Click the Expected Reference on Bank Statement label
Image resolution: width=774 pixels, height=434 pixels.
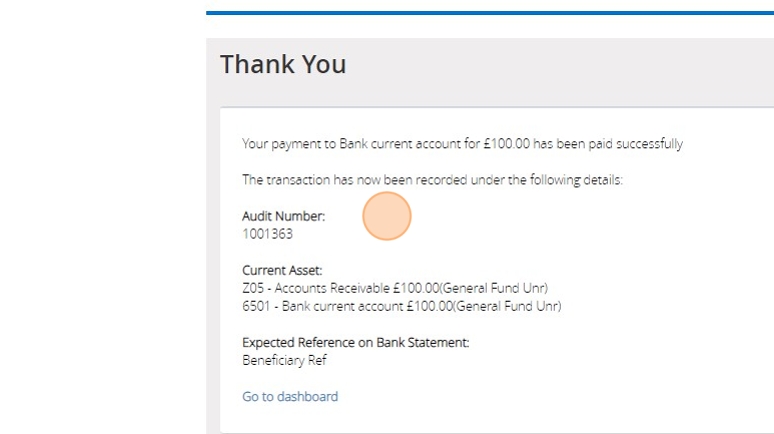tap(355, 342)
